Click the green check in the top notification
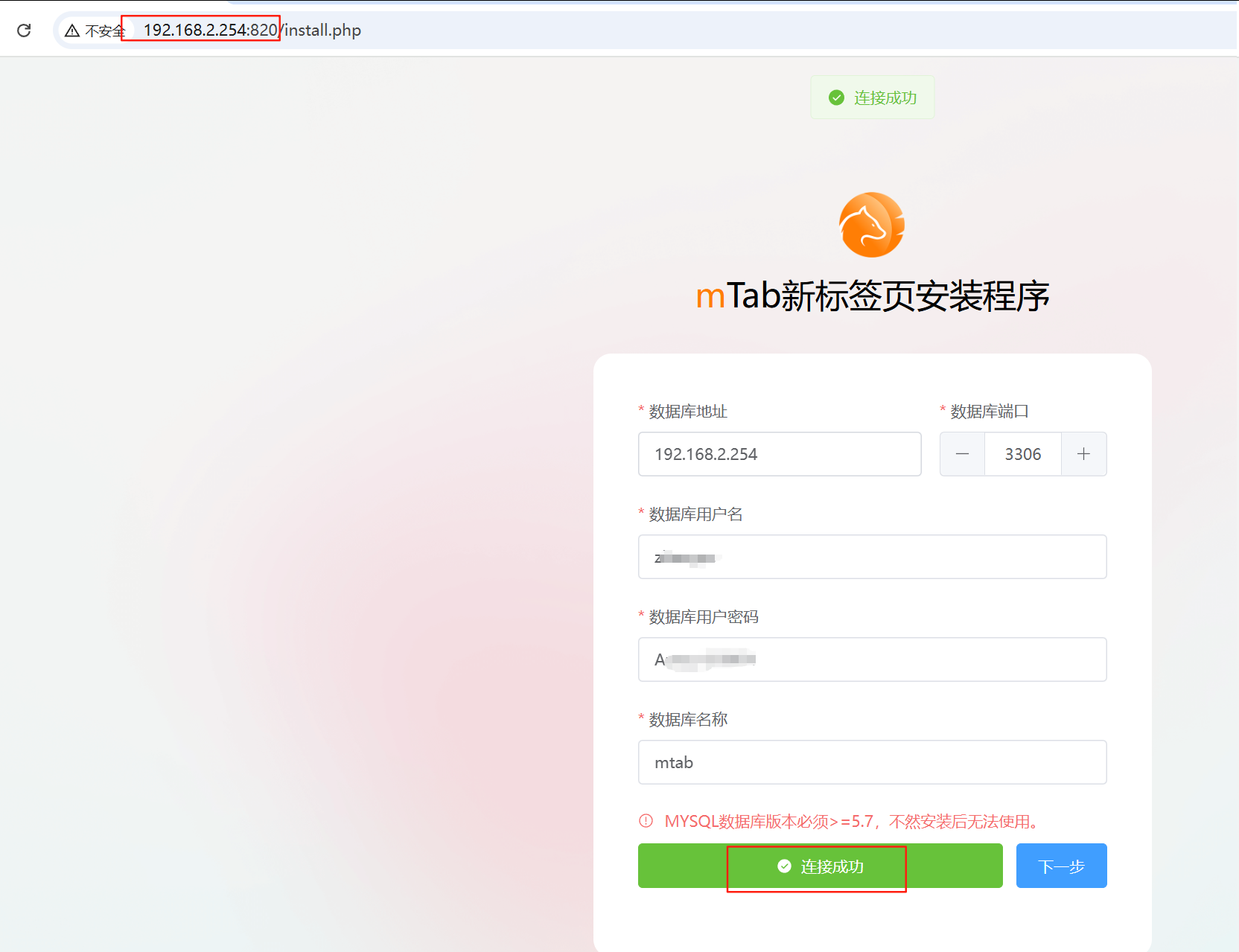 pos(837,98)
